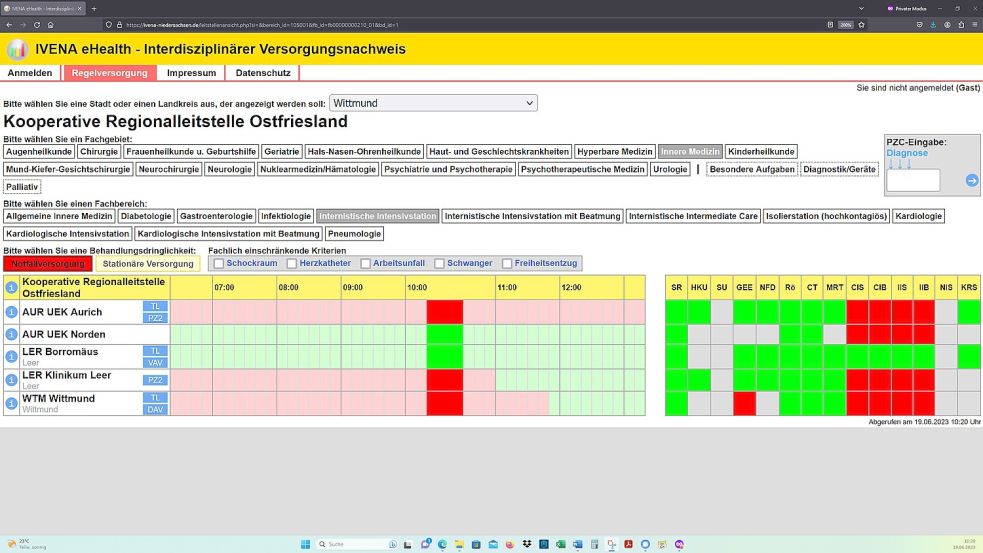Go back in browser history
This screenshot has width=983, height=553.
[x=9, y=25]
